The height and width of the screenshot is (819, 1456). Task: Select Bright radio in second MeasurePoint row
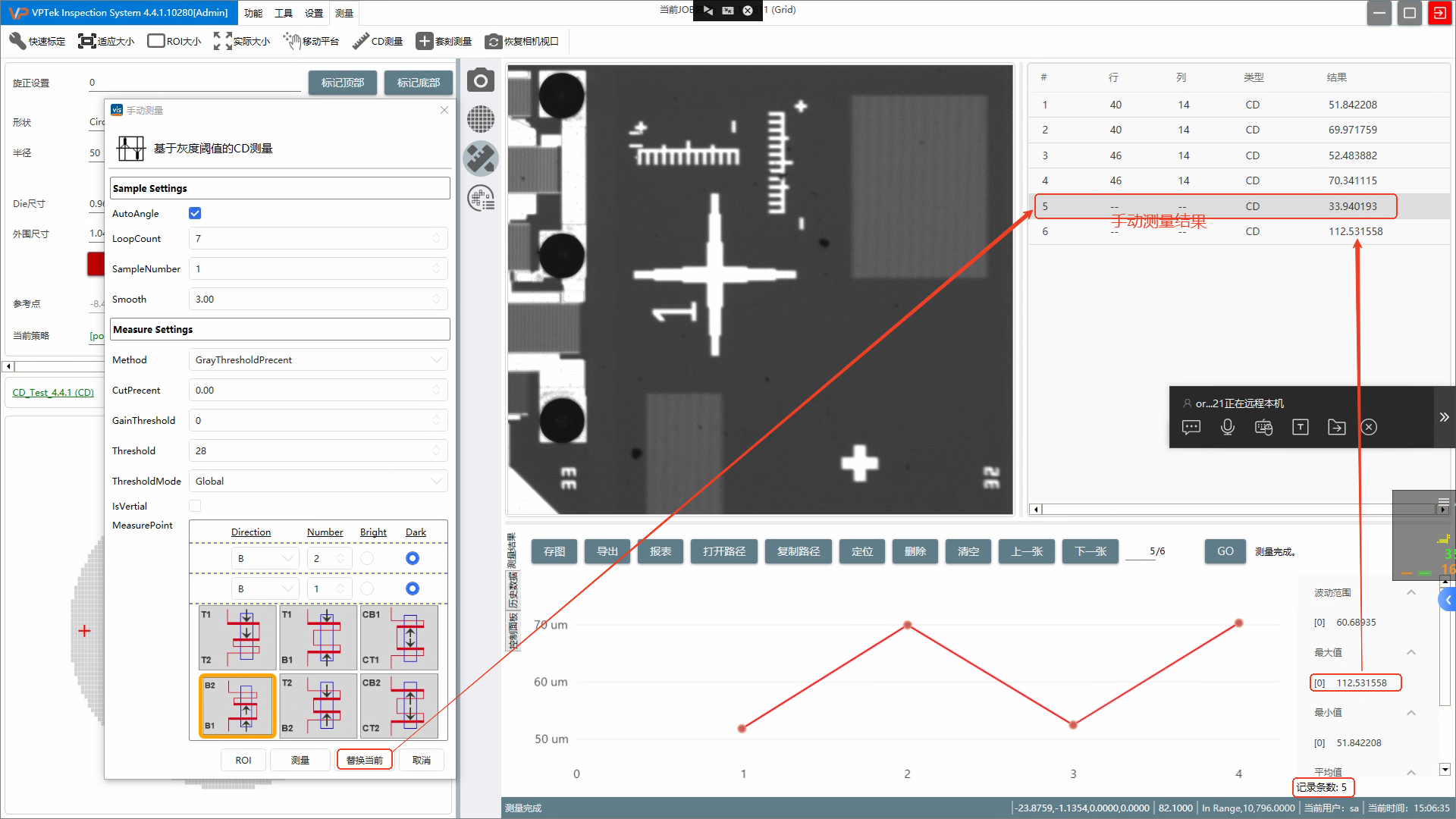[x=367, y=588]
